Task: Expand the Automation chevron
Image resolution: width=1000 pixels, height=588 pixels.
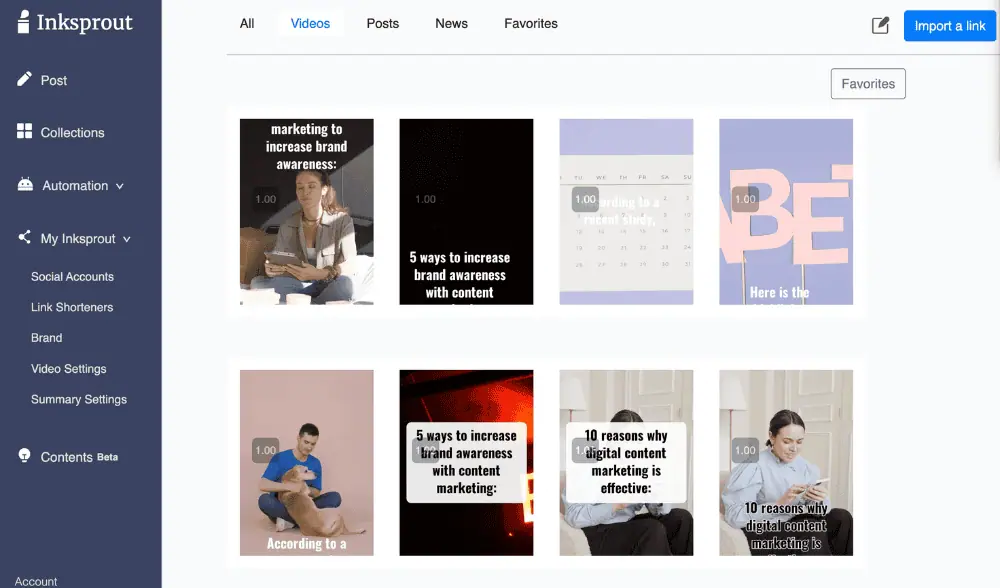Action: [120, 186]
